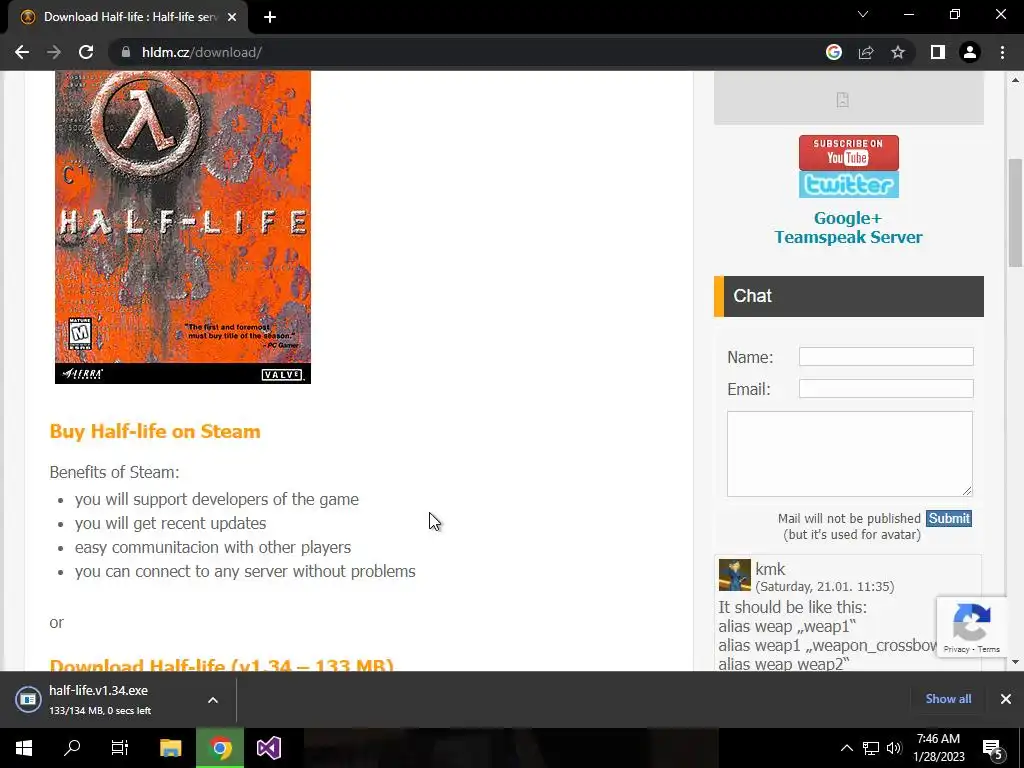Click the lock icon in the address bar
This screenshot has height=768, width=1024.
coord(125,52)
